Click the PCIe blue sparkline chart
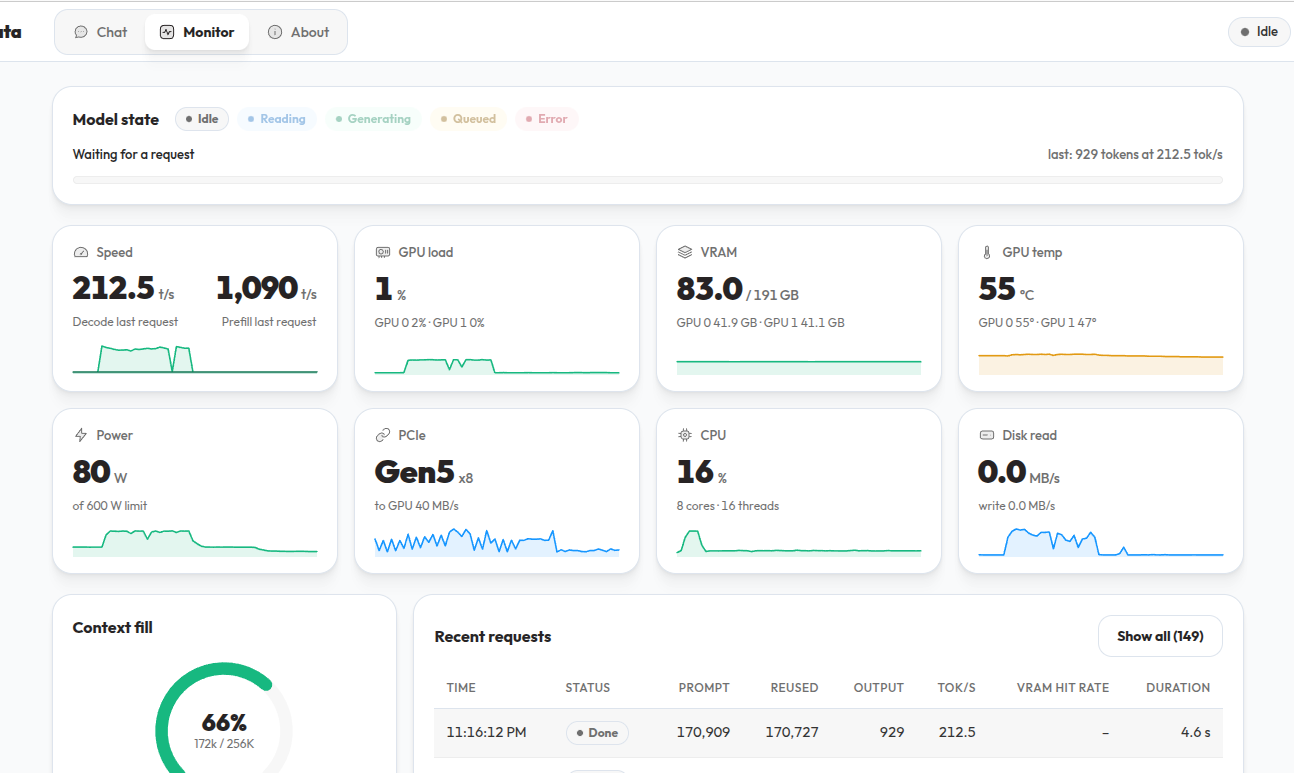The image size is (1294, 773). [x=497, y=542]
